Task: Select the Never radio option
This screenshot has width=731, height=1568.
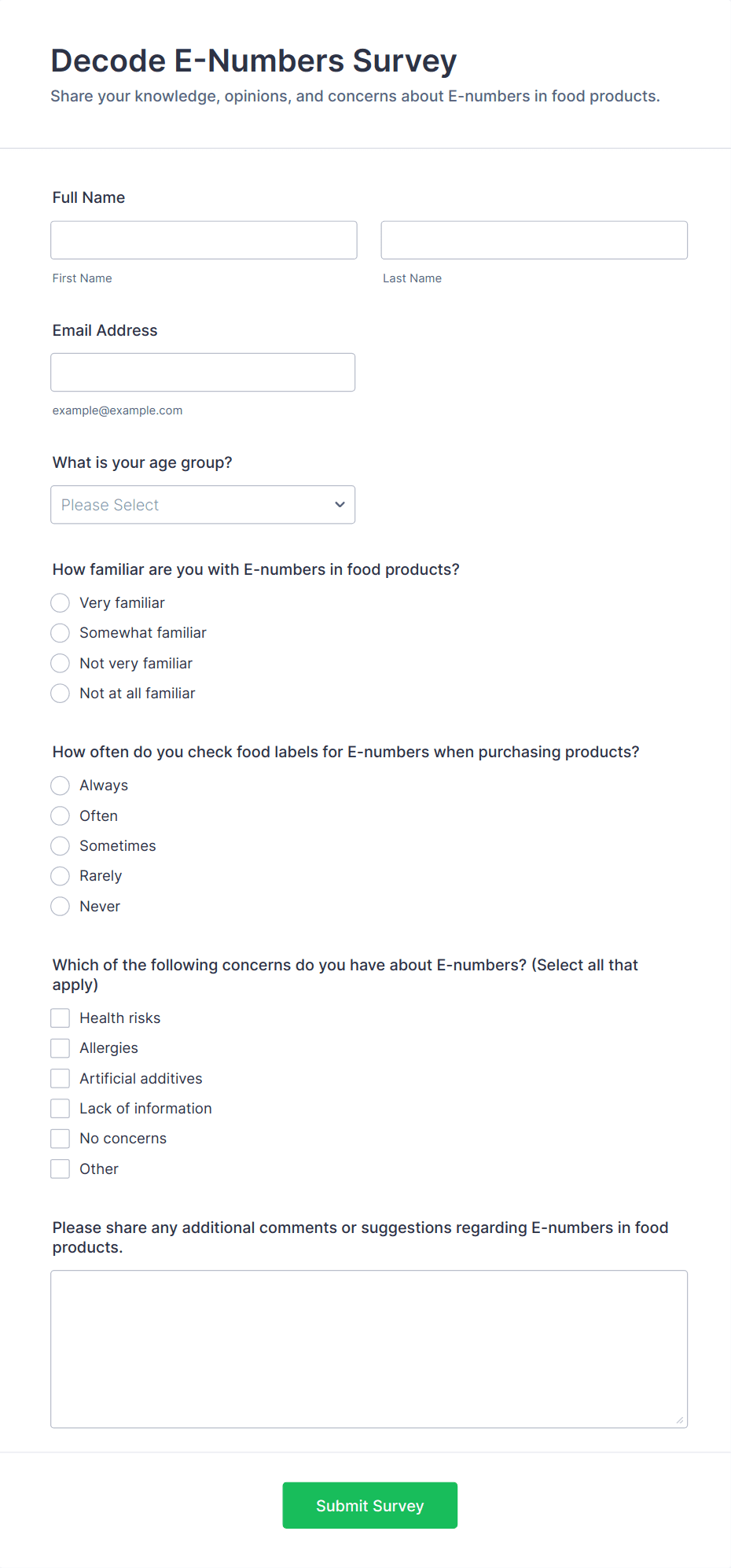Action: (61, 907)
